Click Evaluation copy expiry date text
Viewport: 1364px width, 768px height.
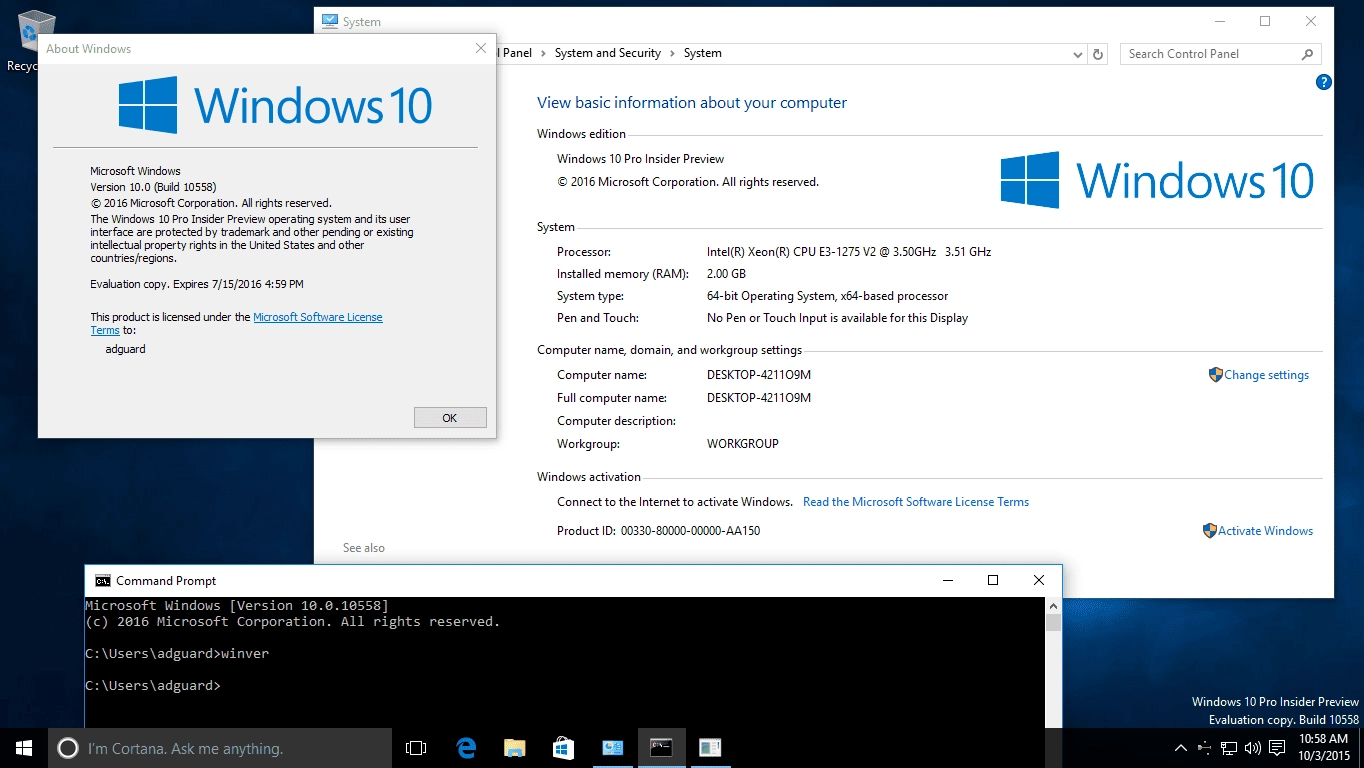(197, 284)
